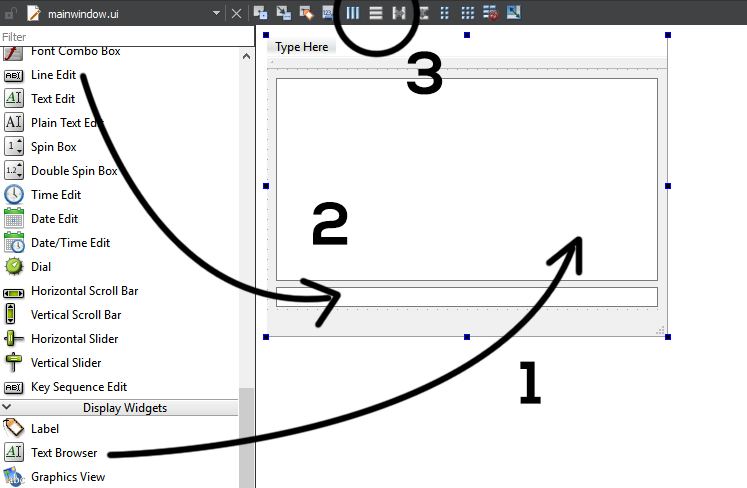The image size is (747, 488).
Task: Select the Date/Time Edit widget icon
Action: [x=14, y=243]
